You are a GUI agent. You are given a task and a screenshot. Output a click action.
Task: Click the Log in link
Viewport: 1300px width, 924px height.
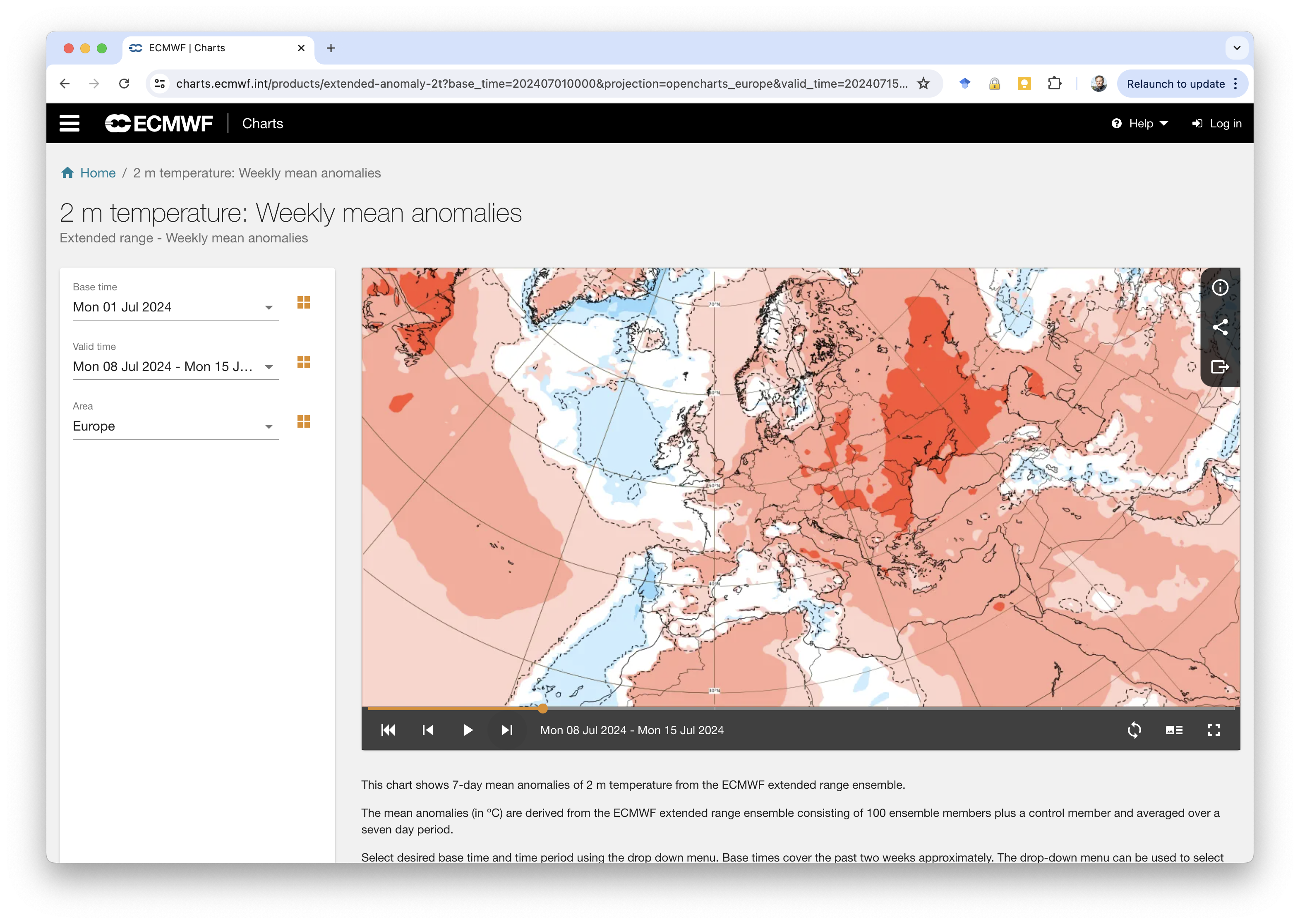point(1217,124)
